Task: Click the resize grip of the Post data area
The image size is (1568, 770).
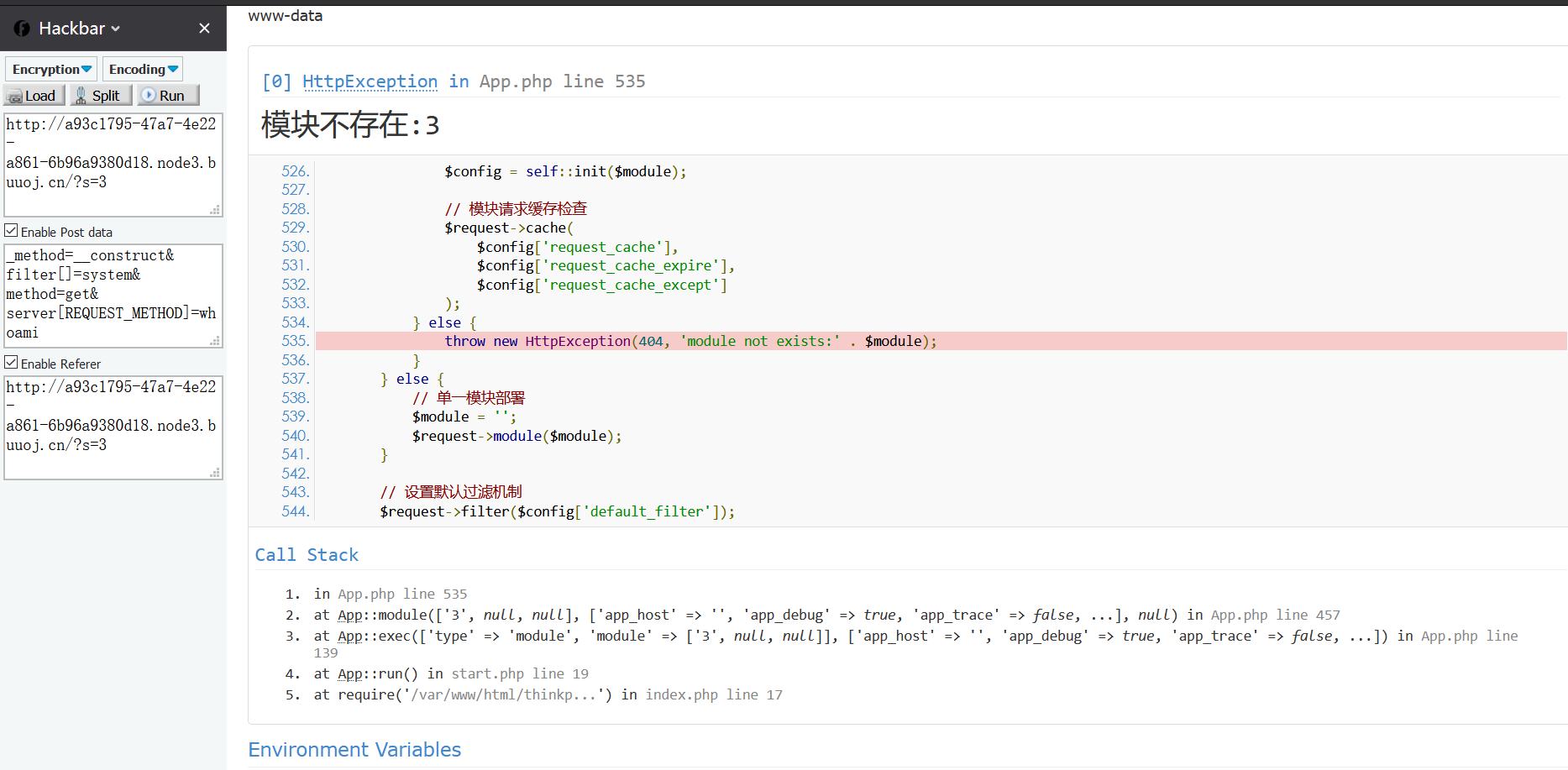Action: tap(215, 341)
